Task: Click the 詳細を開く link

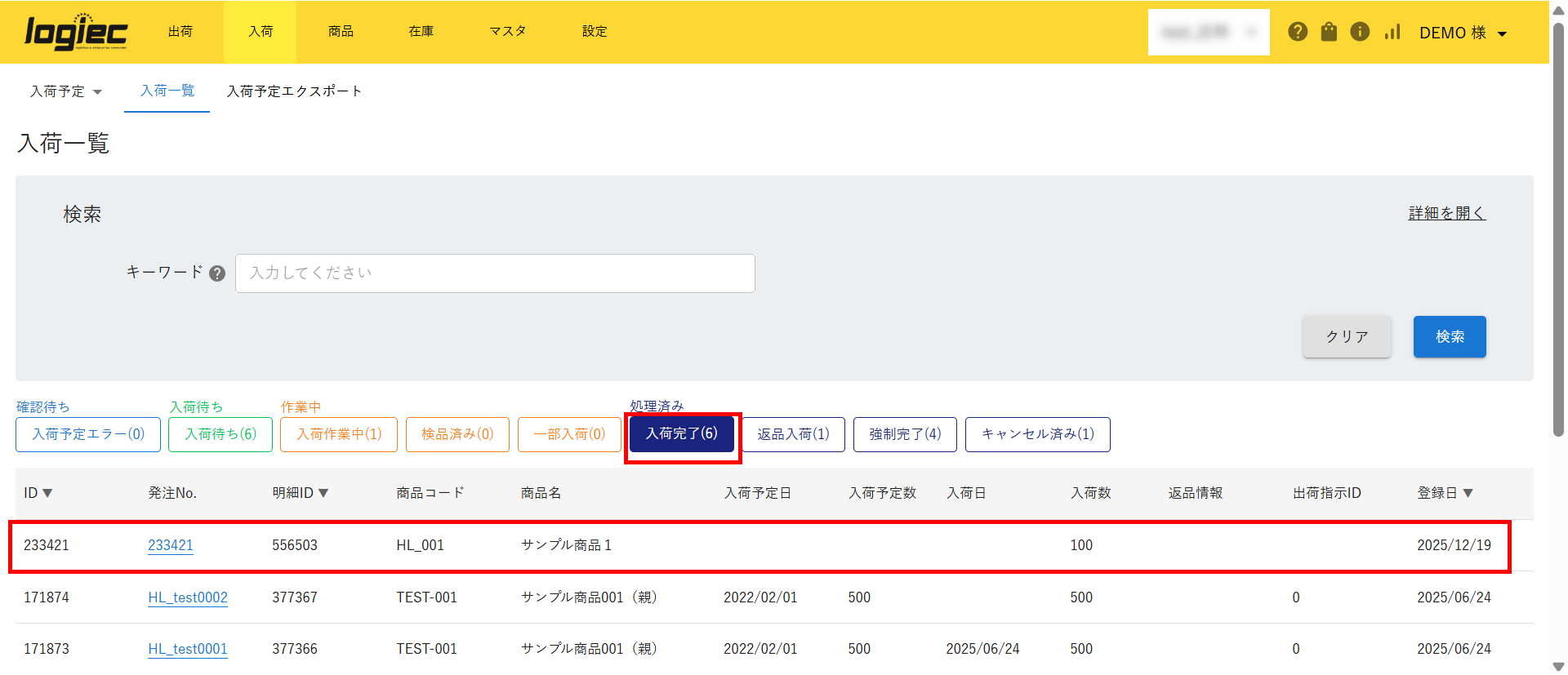Action: click(x=1447, y=213)
